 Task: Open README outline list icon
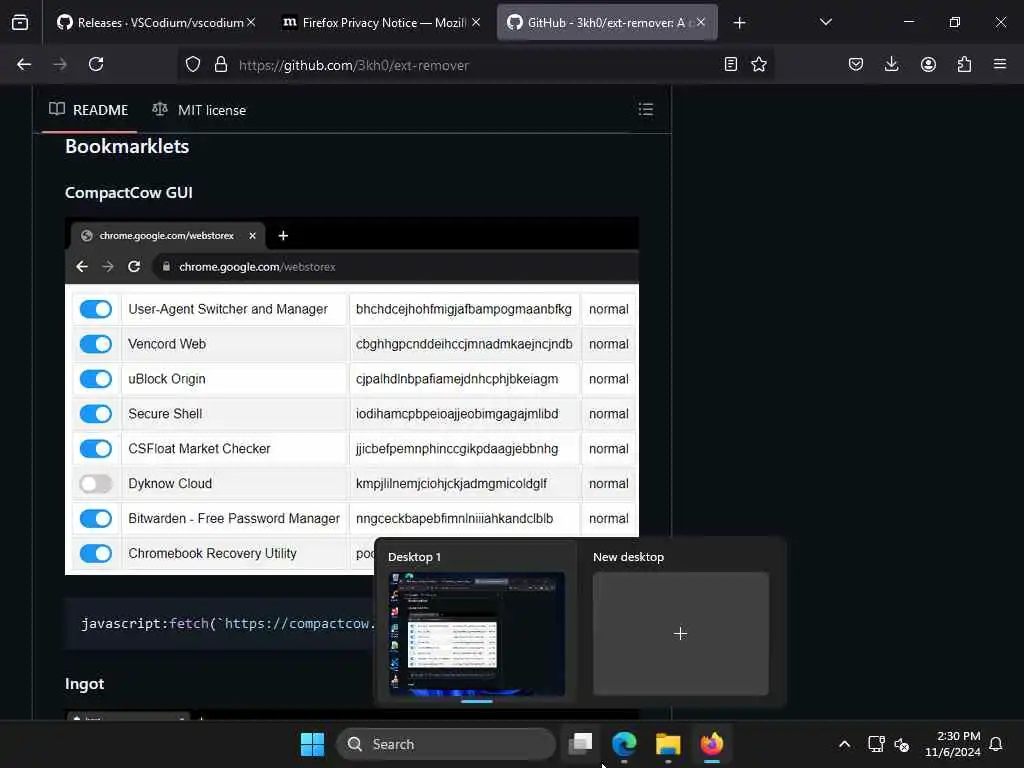645,110
